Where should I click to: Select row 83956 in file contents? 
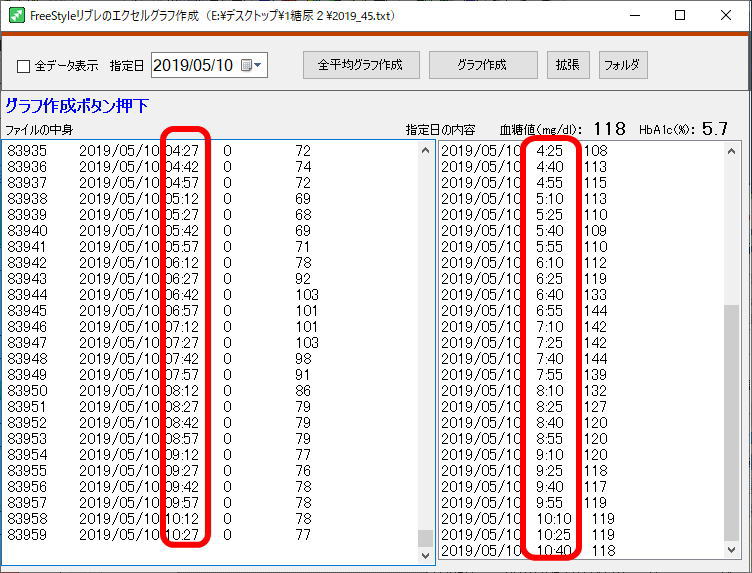[x=159, y=487]
